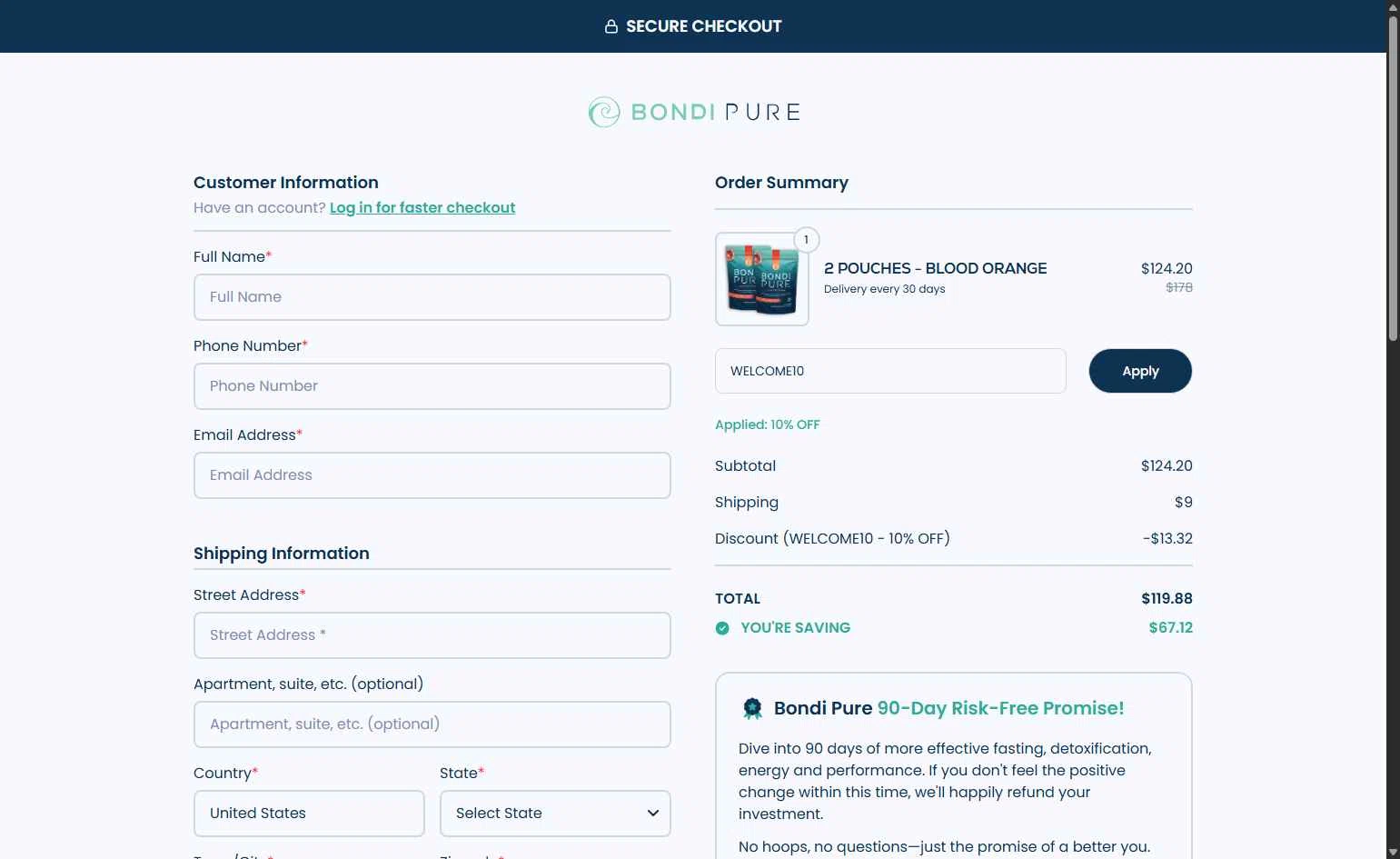This screenshot has height=859, width=1400.
Task: Follow the Log in for faster checkout link
Action: pos(422,207)
